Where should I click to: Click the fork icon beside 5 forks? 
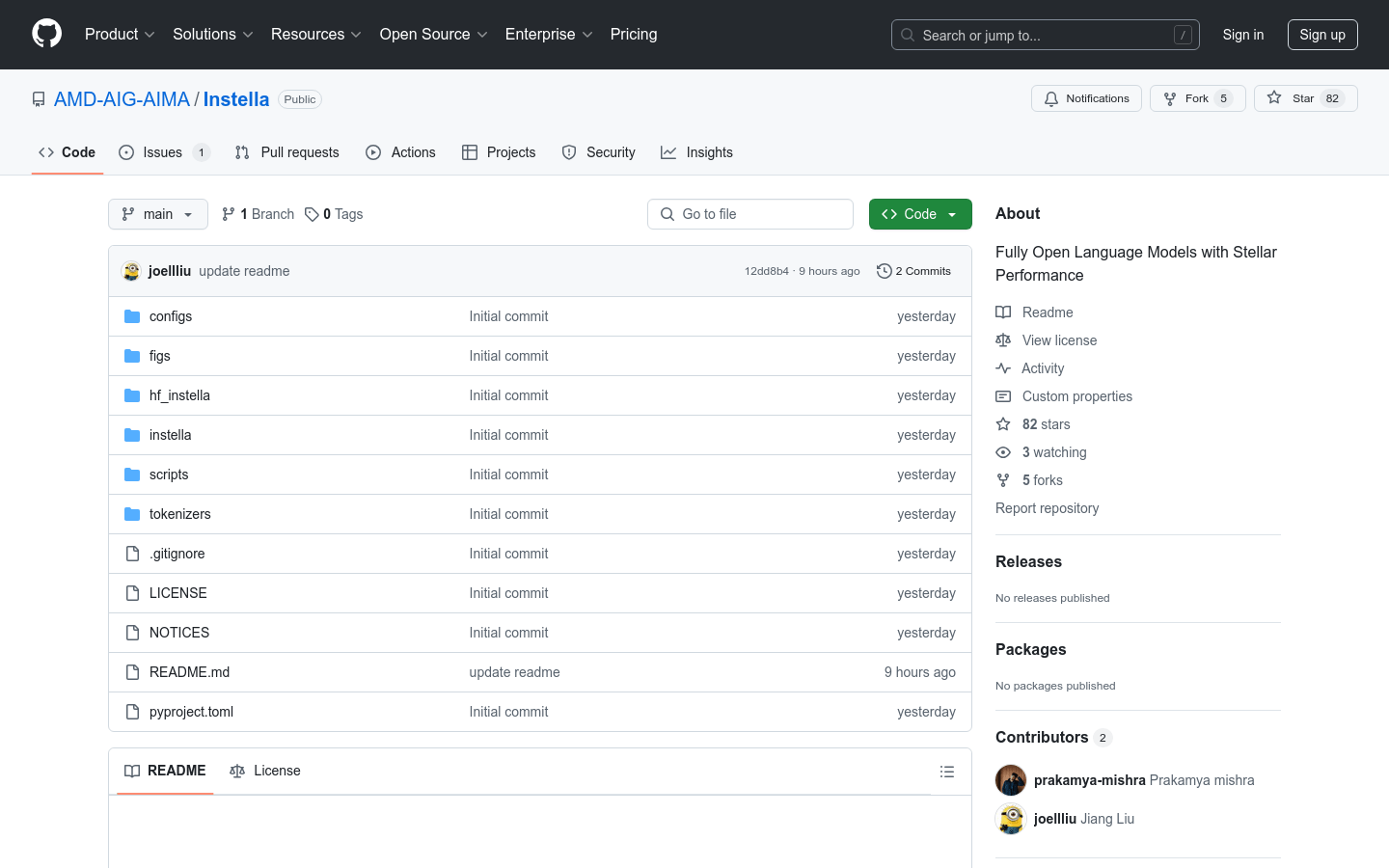1003,480
